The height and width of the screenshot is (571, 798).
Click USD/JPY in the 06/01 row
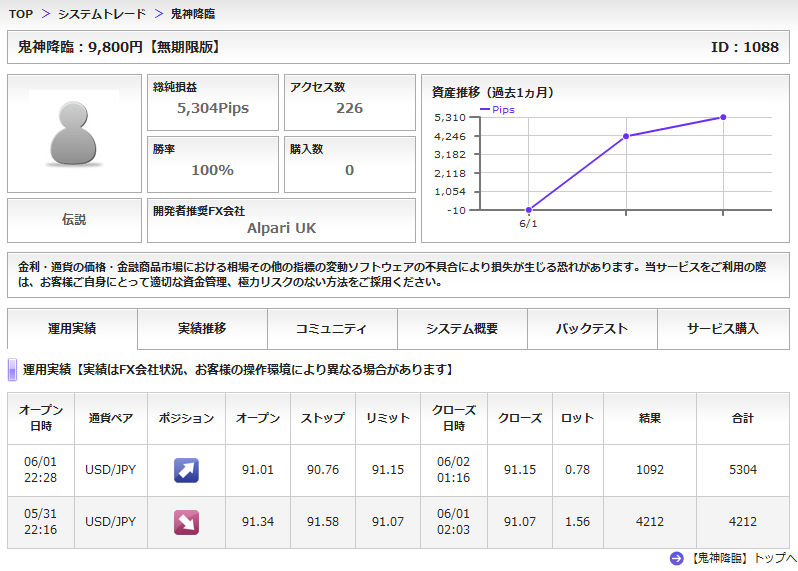coord(111,470)
